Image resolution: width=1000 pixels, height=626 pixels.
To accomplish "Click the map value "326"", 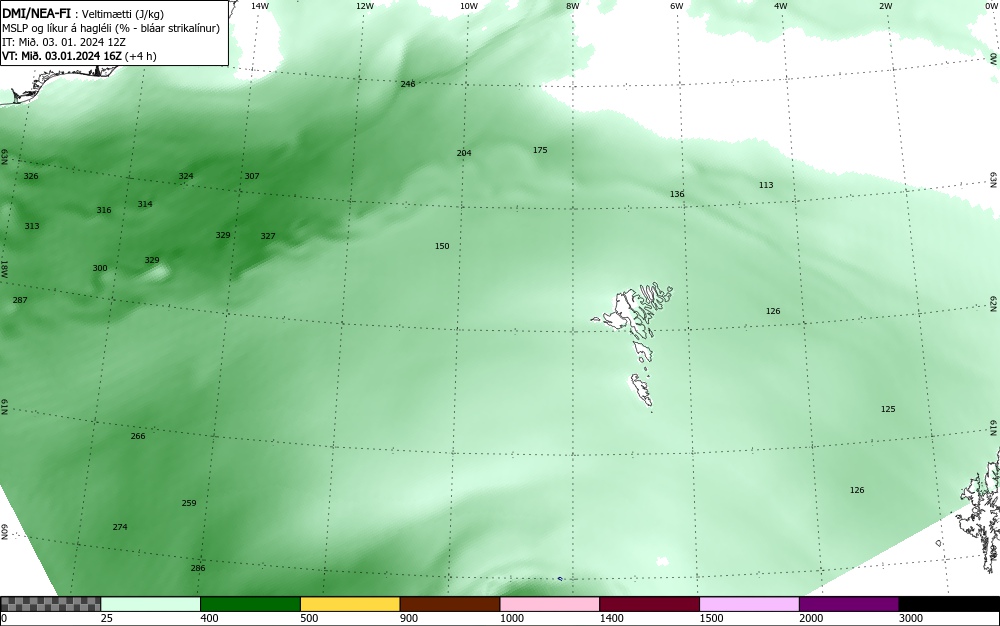I will point(31,176).
